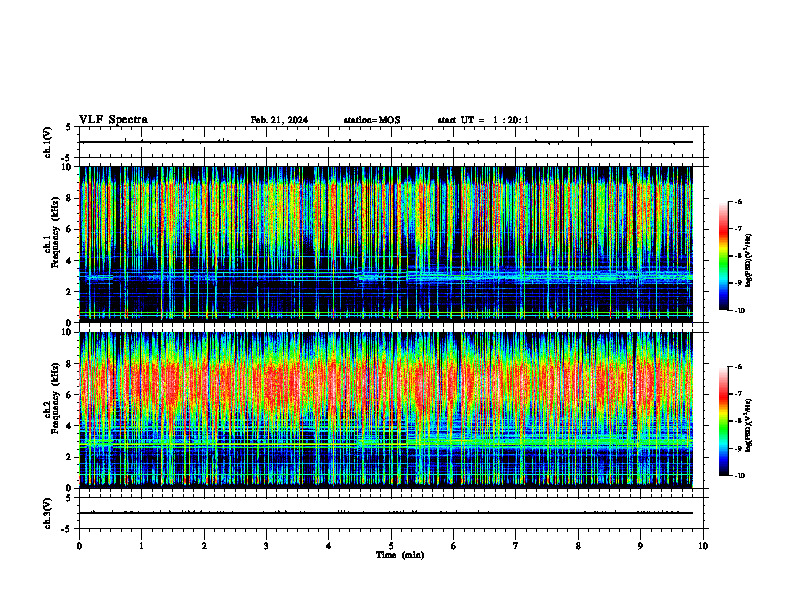This screenshot has height=612, width=792.
Task: Click time axis tick label "6"
Action: click(453, 546)
